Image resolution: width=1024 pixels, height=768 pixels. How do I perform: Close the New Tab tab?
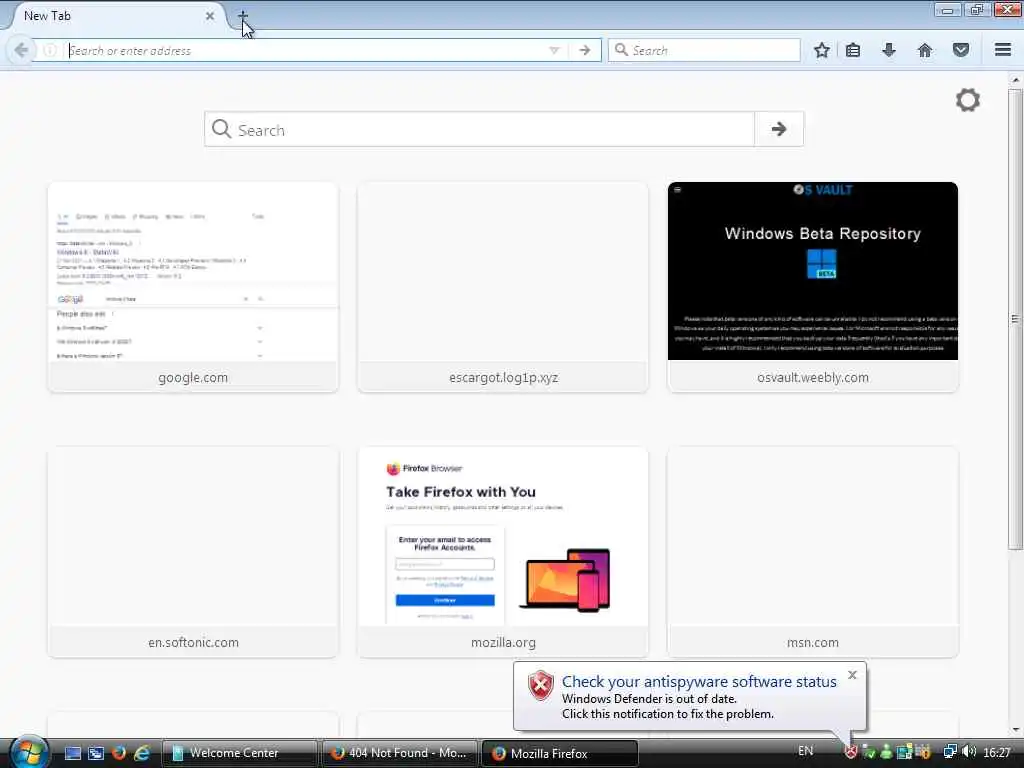tap(210, 16)
